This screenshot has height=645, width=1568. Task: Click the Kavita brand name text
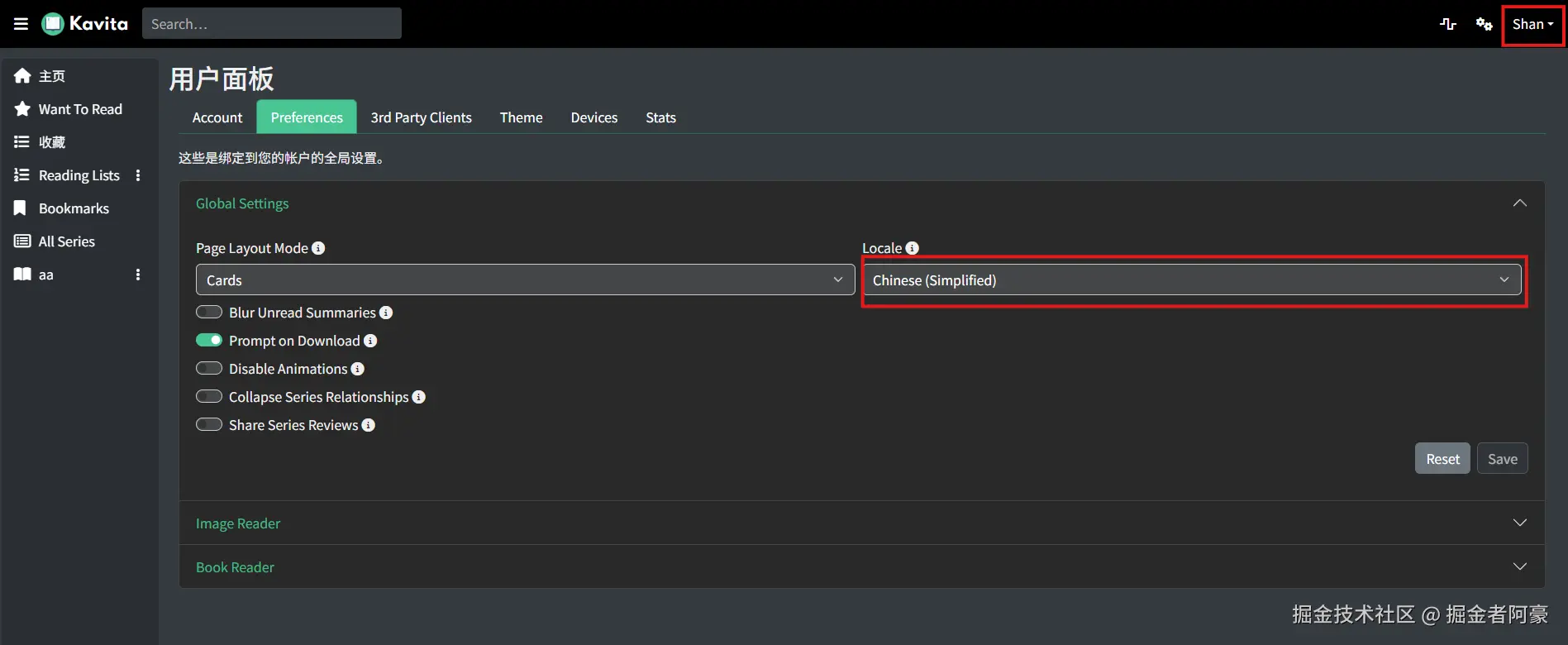98,24
